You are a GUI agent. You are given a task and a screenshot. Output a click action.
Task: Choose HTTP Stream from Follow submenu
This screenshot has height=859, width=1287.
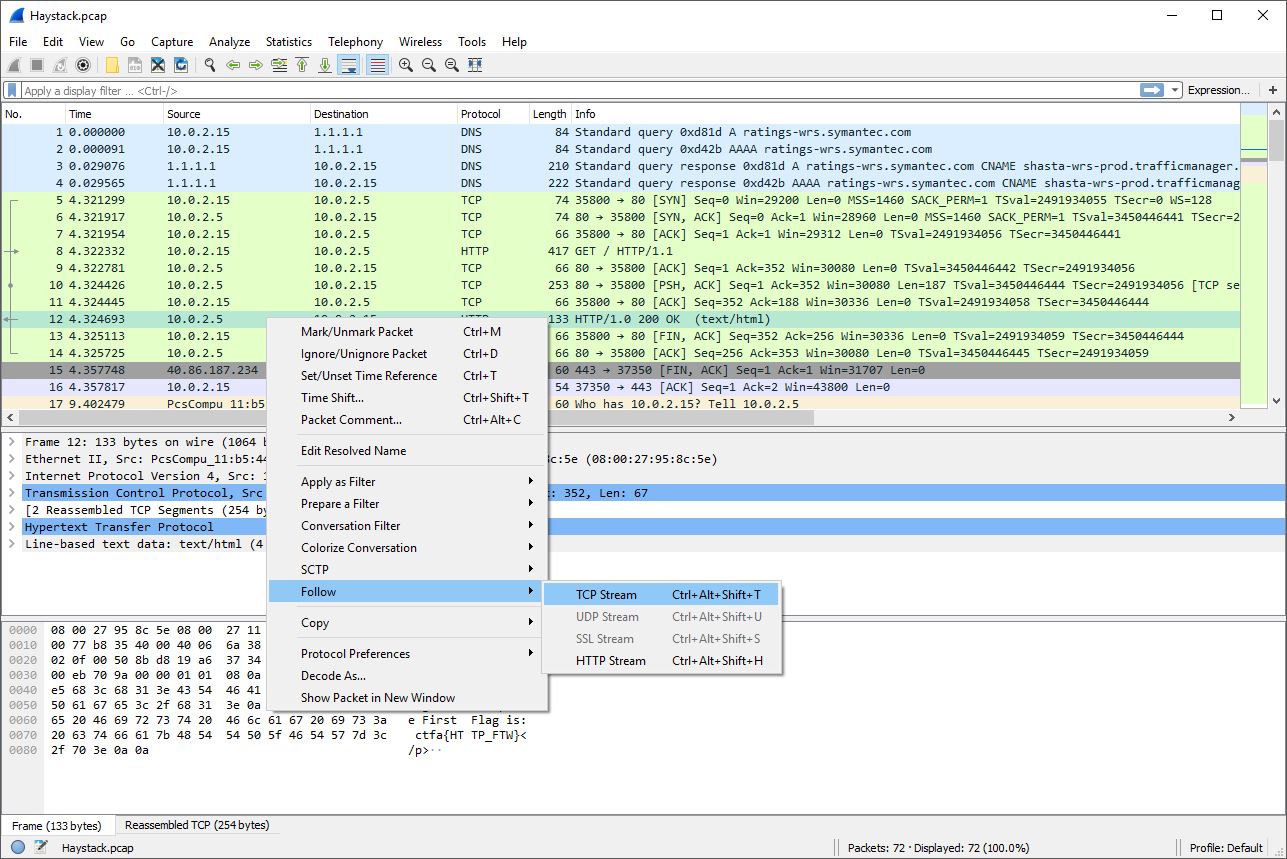660,661
